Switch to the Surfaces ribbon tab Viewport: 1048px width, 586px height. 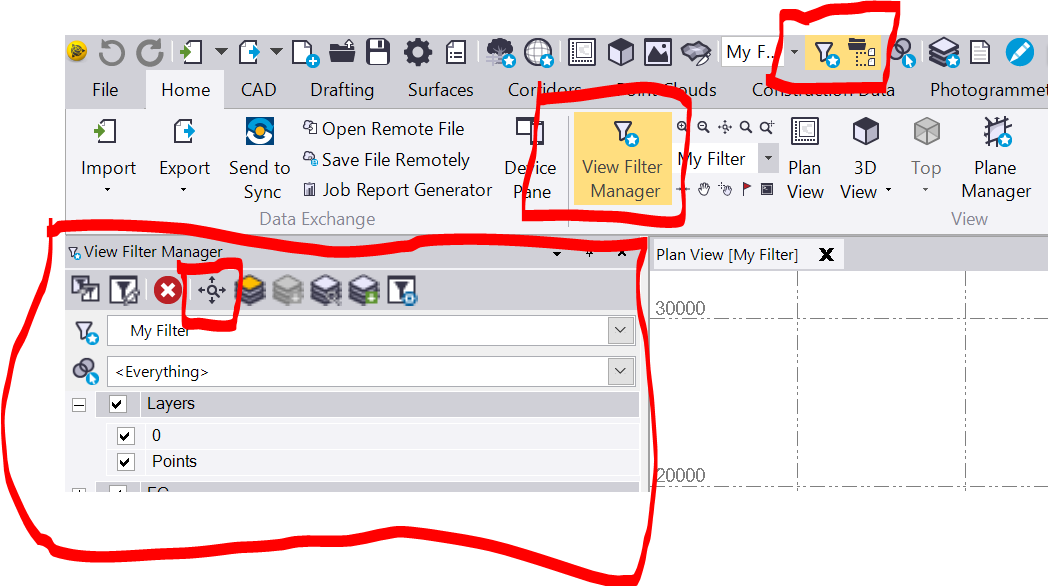[440, 89]
